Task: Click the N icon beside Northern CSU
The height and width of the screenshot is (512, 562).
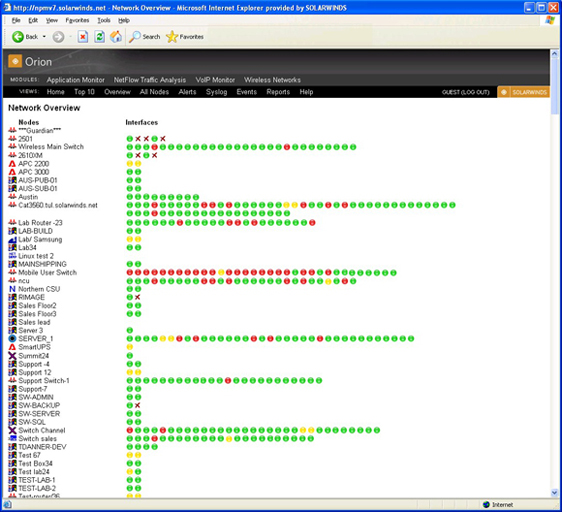Action: click(12, 289)
